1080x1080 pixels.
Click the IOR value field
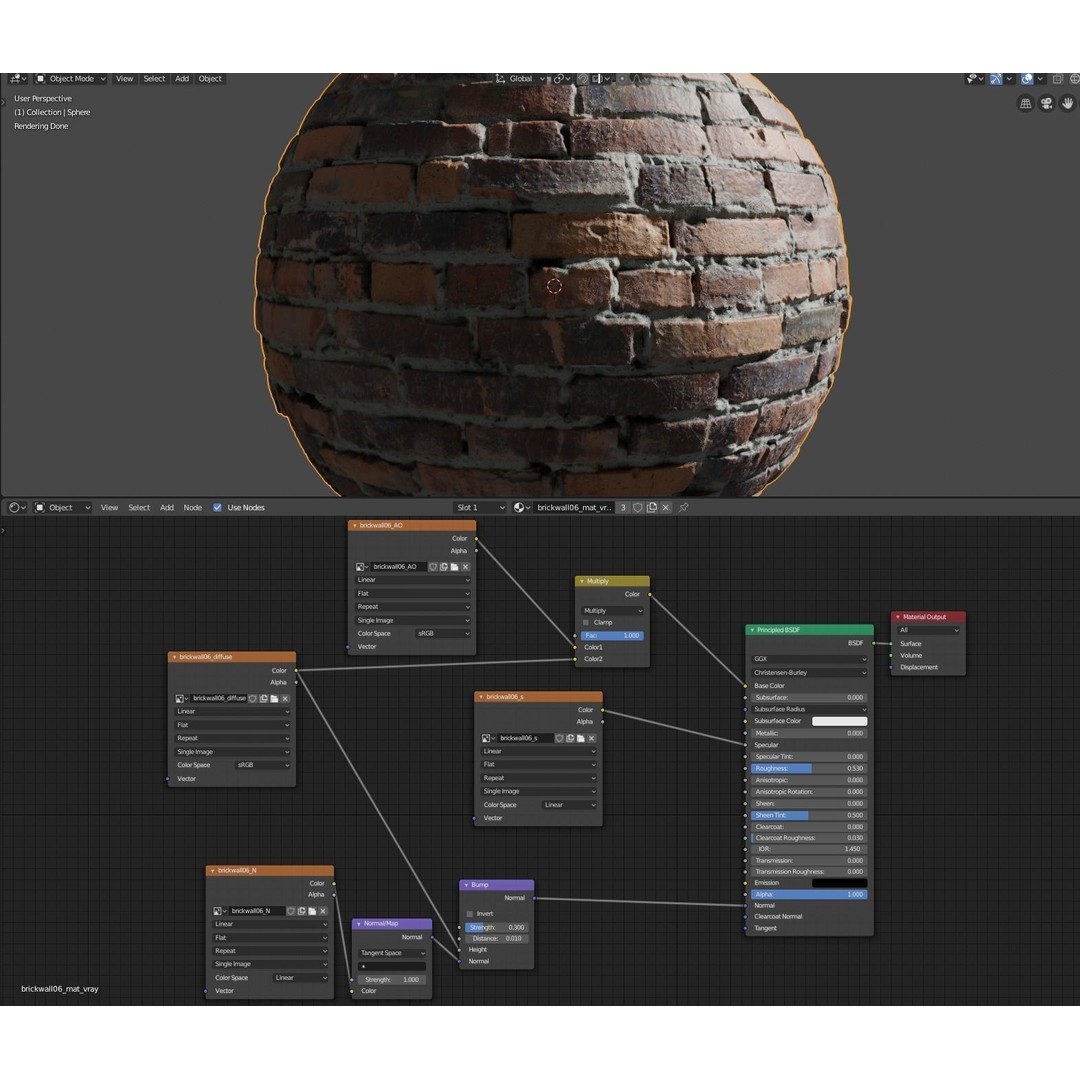tap(809, 849)
